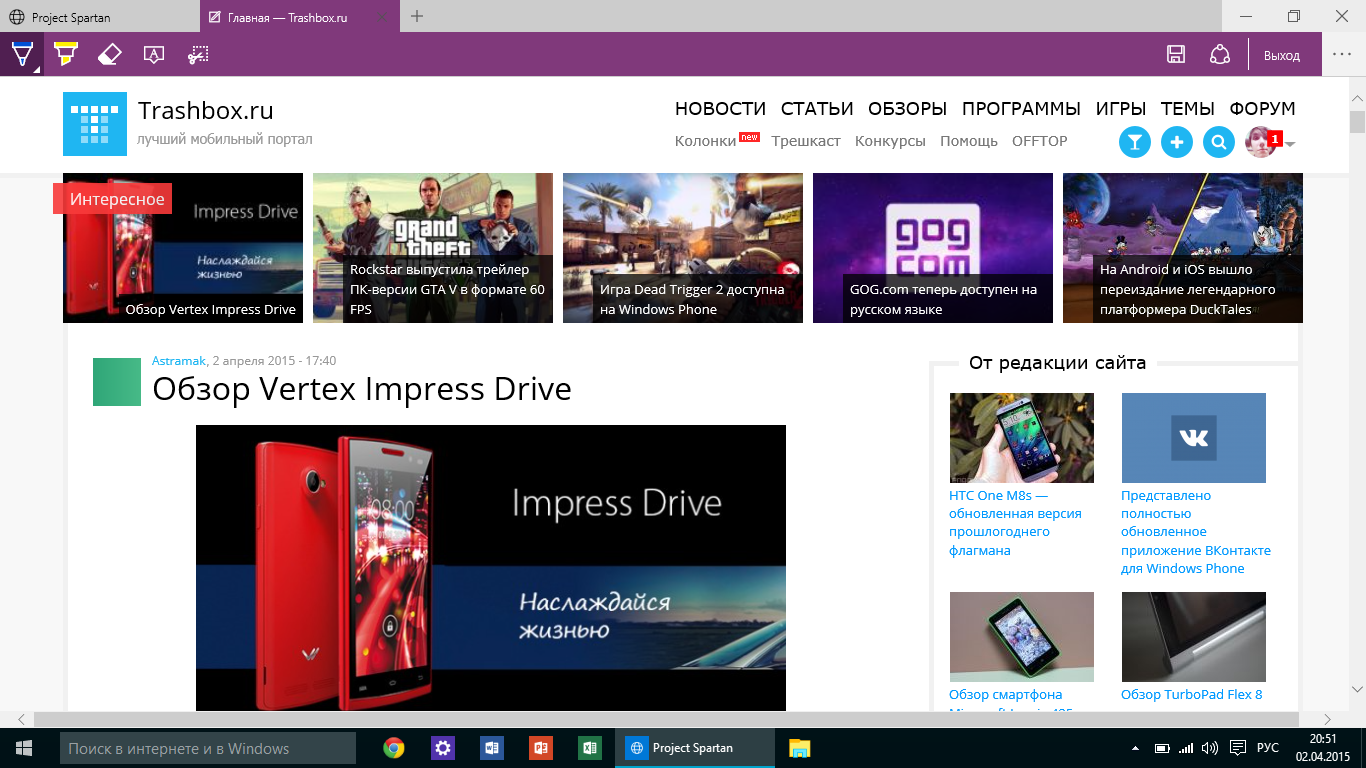Screen dimensions: 1366x768
Task: Open the OFFTOP link
Action: [1040, 141]
